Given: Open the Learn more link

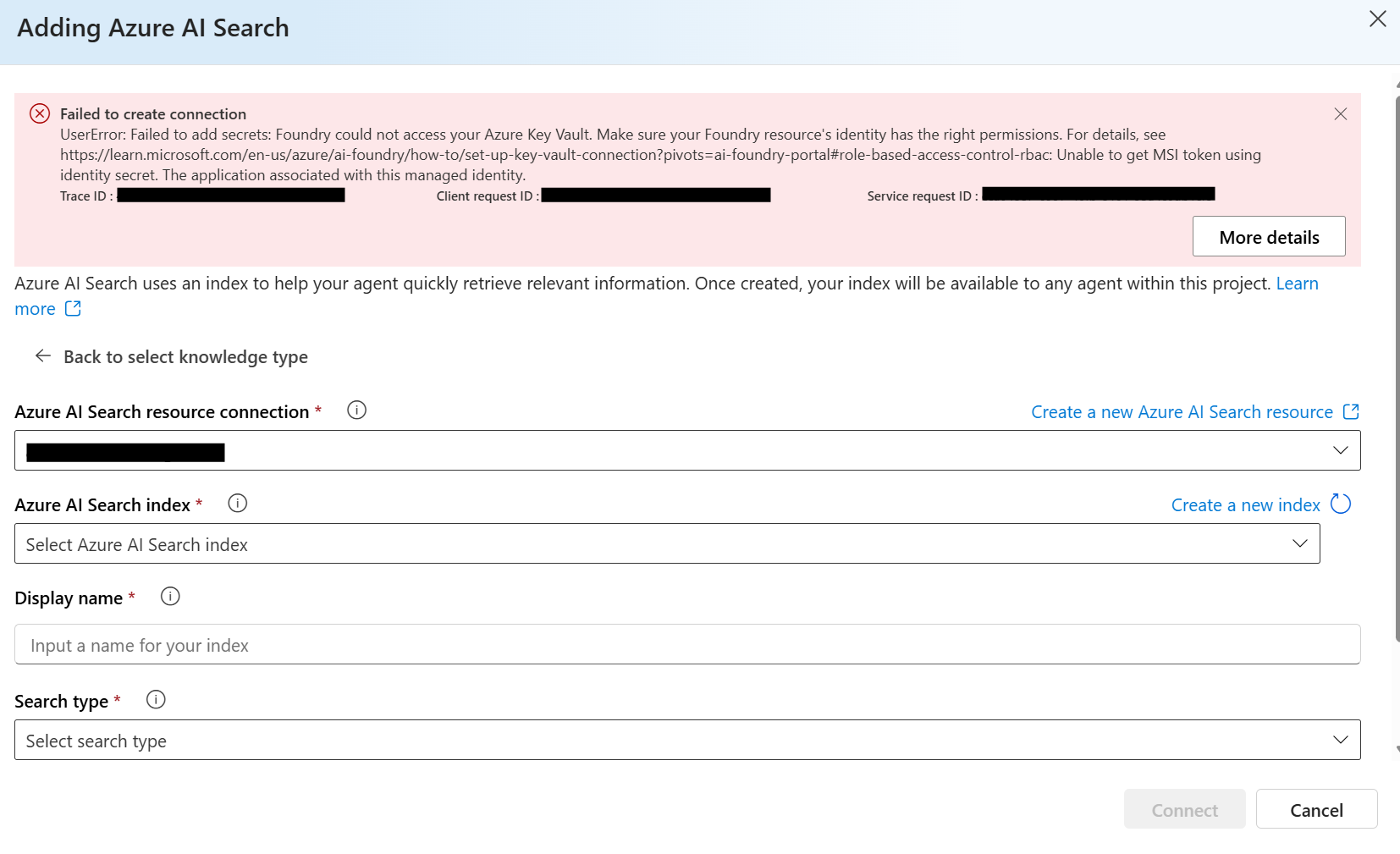Looking at the screenshot, I should [x=1297, y=284].
